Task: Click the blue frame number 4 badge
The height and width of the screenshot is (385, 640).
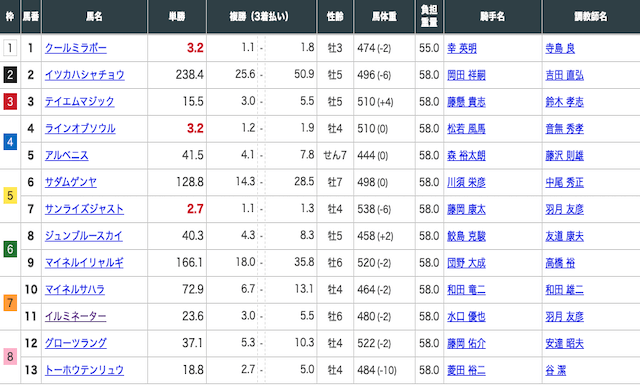Action: pyautogui.click(x=10, y=142)
